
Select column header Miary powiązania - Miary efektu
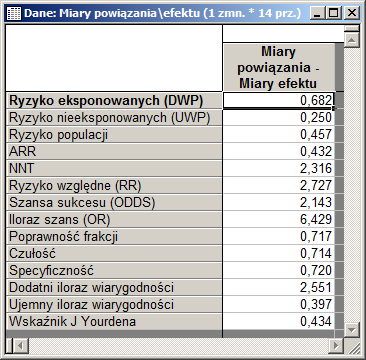pos(279,67)
